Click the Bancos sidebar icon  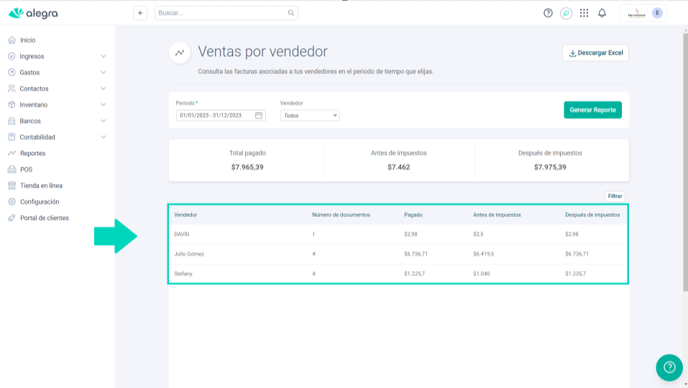12,121
